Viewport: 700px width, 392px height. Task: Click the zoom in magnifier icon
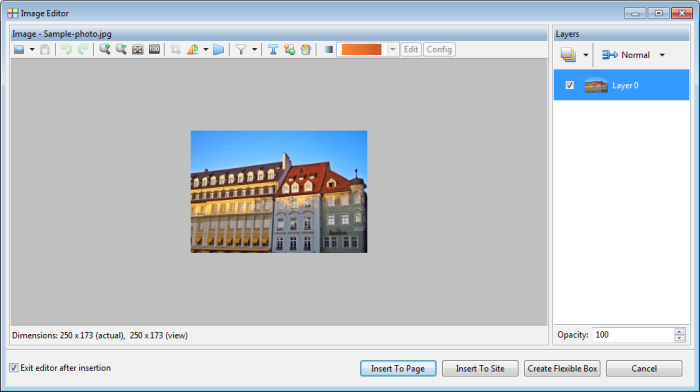pos(104,50)
